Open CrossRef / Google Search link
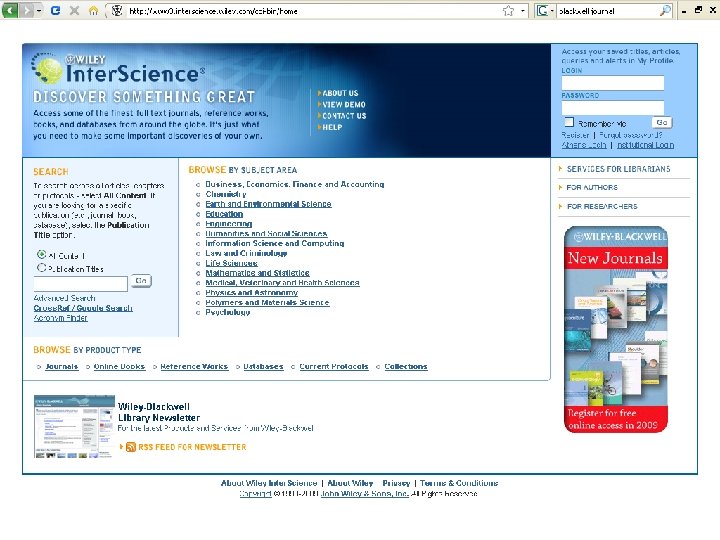Screen dimensions: 720x540 coord(83,308)
